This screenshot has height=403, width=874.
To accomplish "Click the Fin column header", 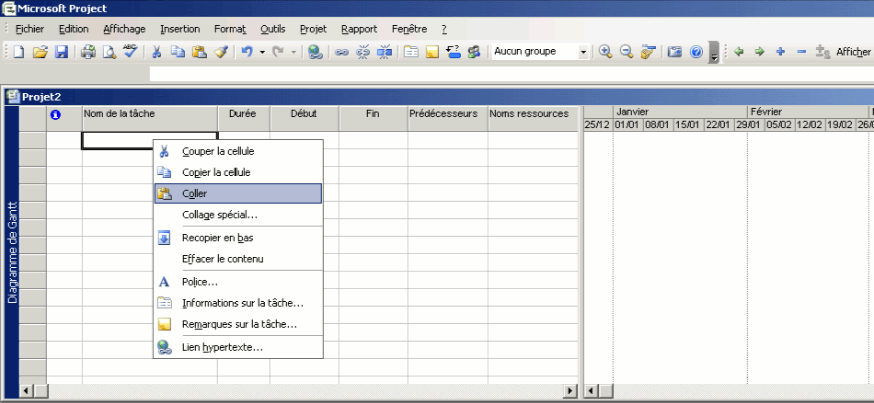I will 373,119.
